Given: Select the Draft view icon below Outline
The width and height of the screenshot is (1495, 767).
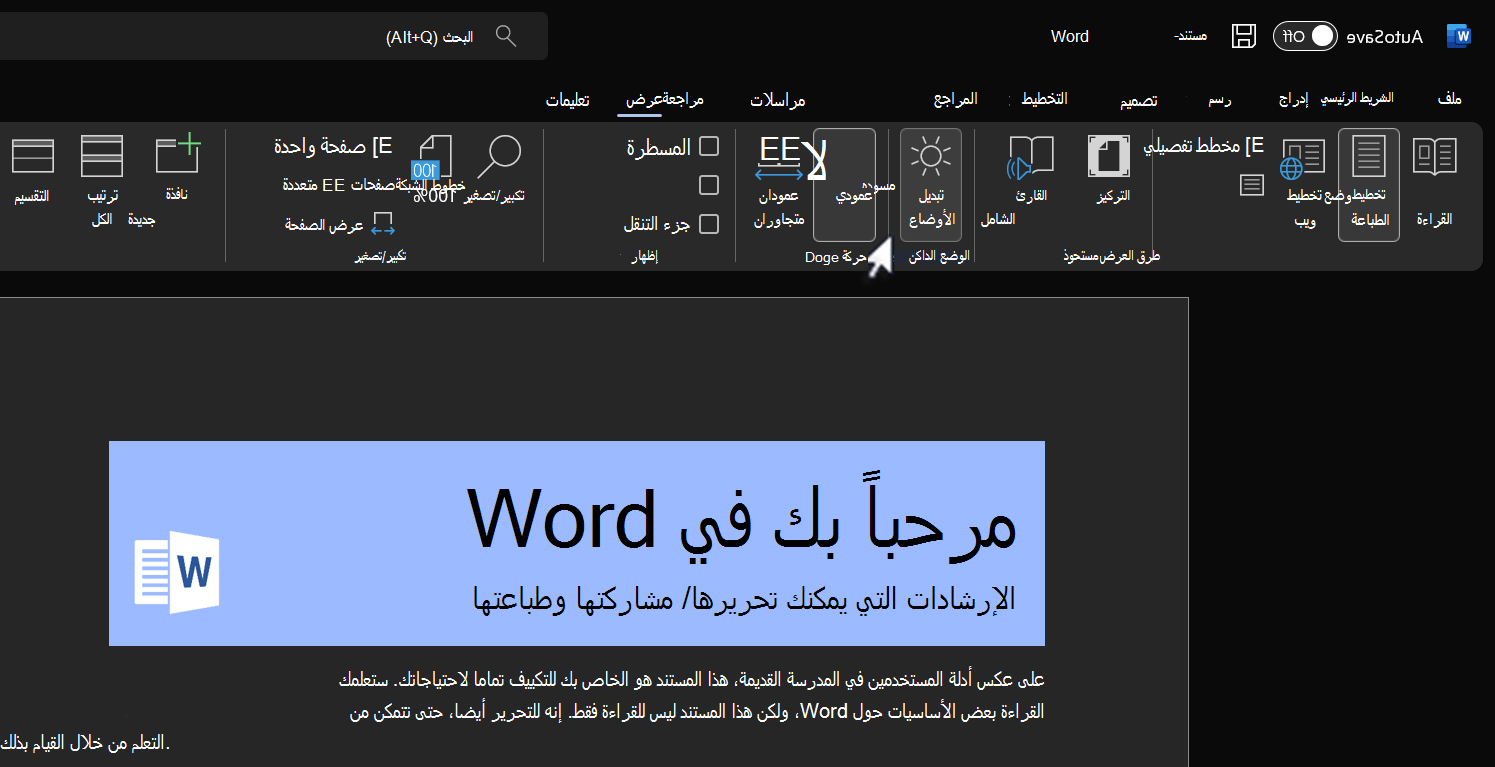Looking at the screenshot, I should click(x=1251, y=185).
